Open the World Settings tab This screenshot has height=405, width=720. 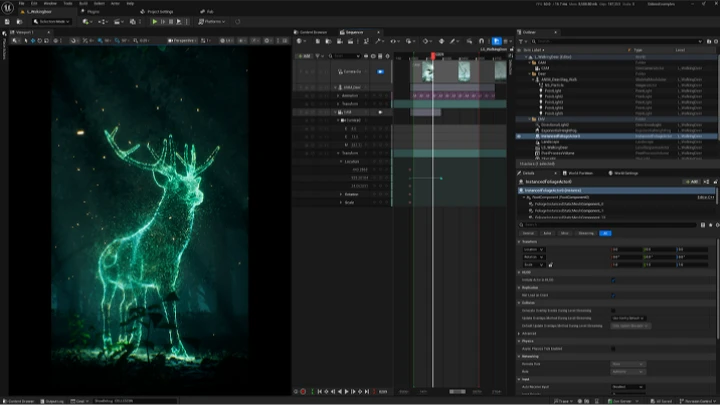point(623,173)
